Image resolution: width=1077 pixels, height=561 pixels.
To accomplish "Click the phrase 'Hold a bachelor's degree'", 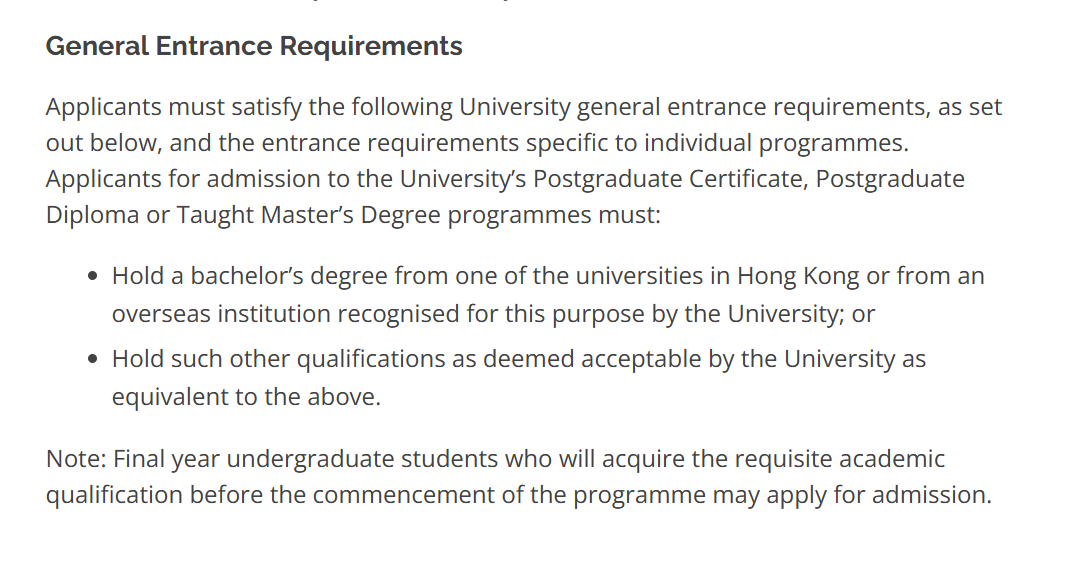I will [x=250, y=276].
